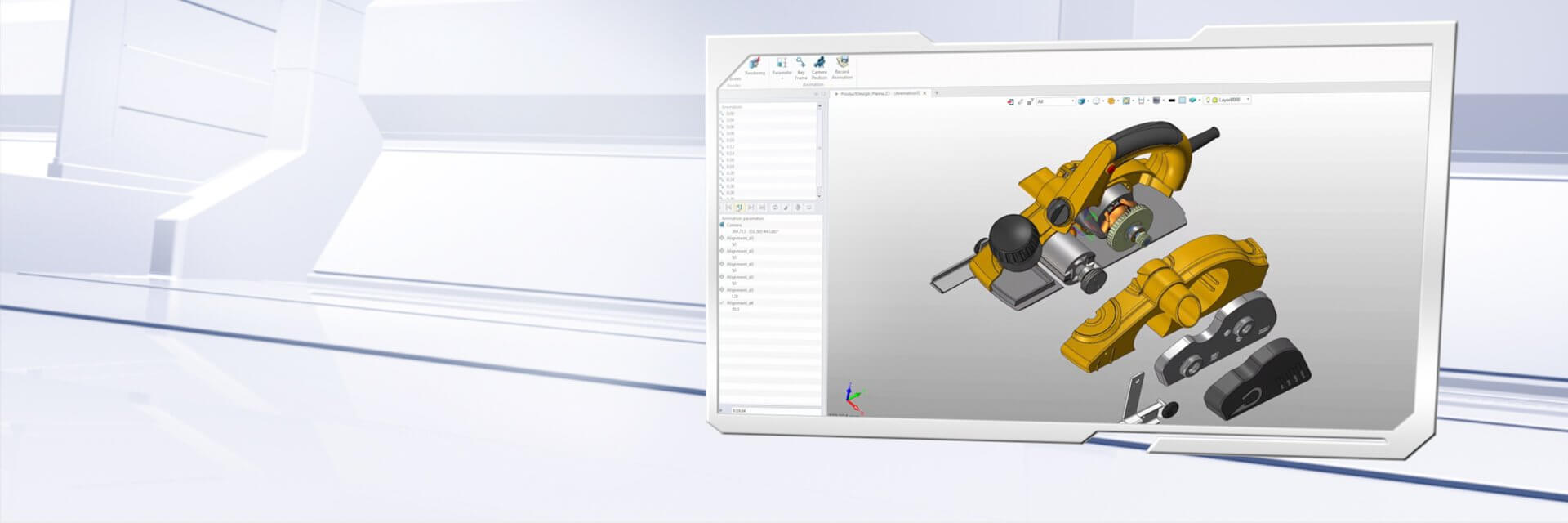Close the ProductDesign_Plane.Z3 document tab

coord(924,93)
